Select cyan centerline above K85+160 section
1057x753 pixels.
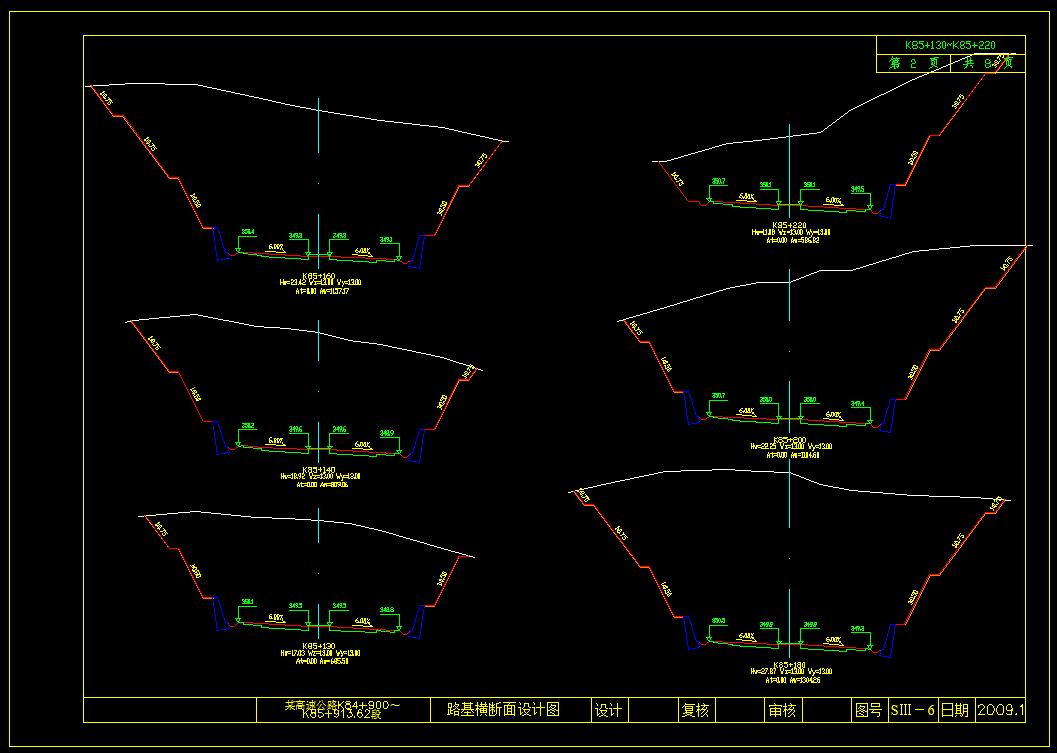coord(319,125)
